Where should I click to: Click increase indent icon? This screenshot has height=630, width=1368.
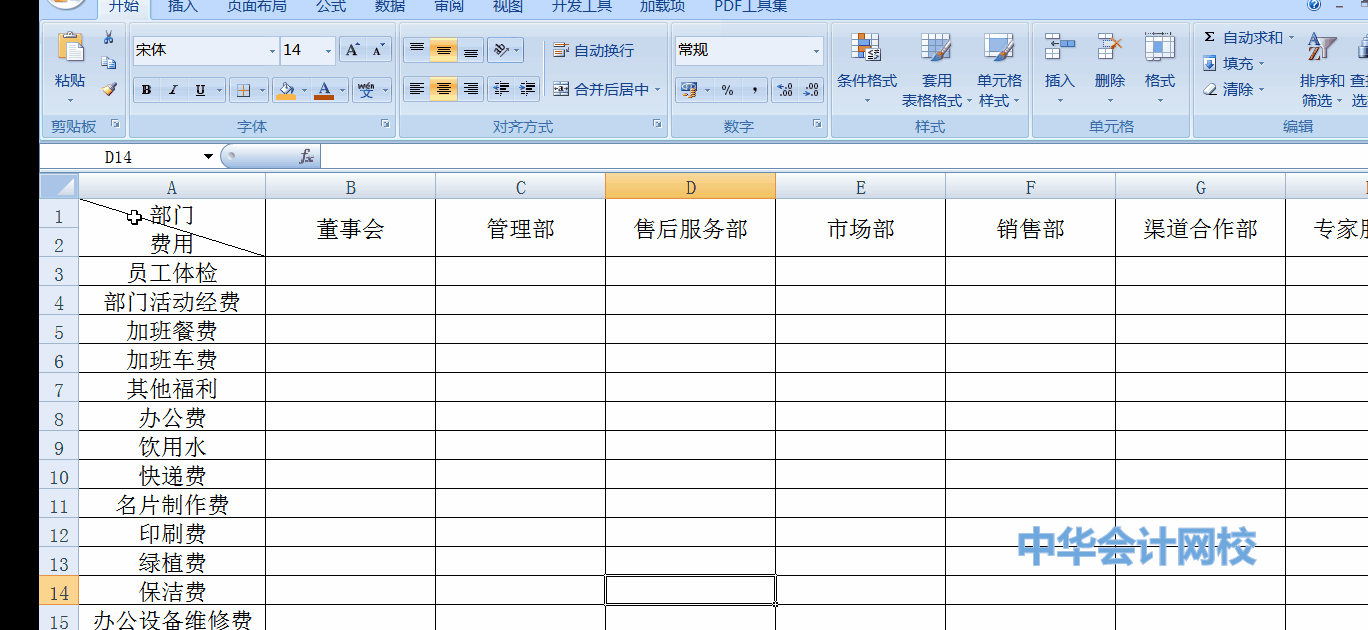528,89
